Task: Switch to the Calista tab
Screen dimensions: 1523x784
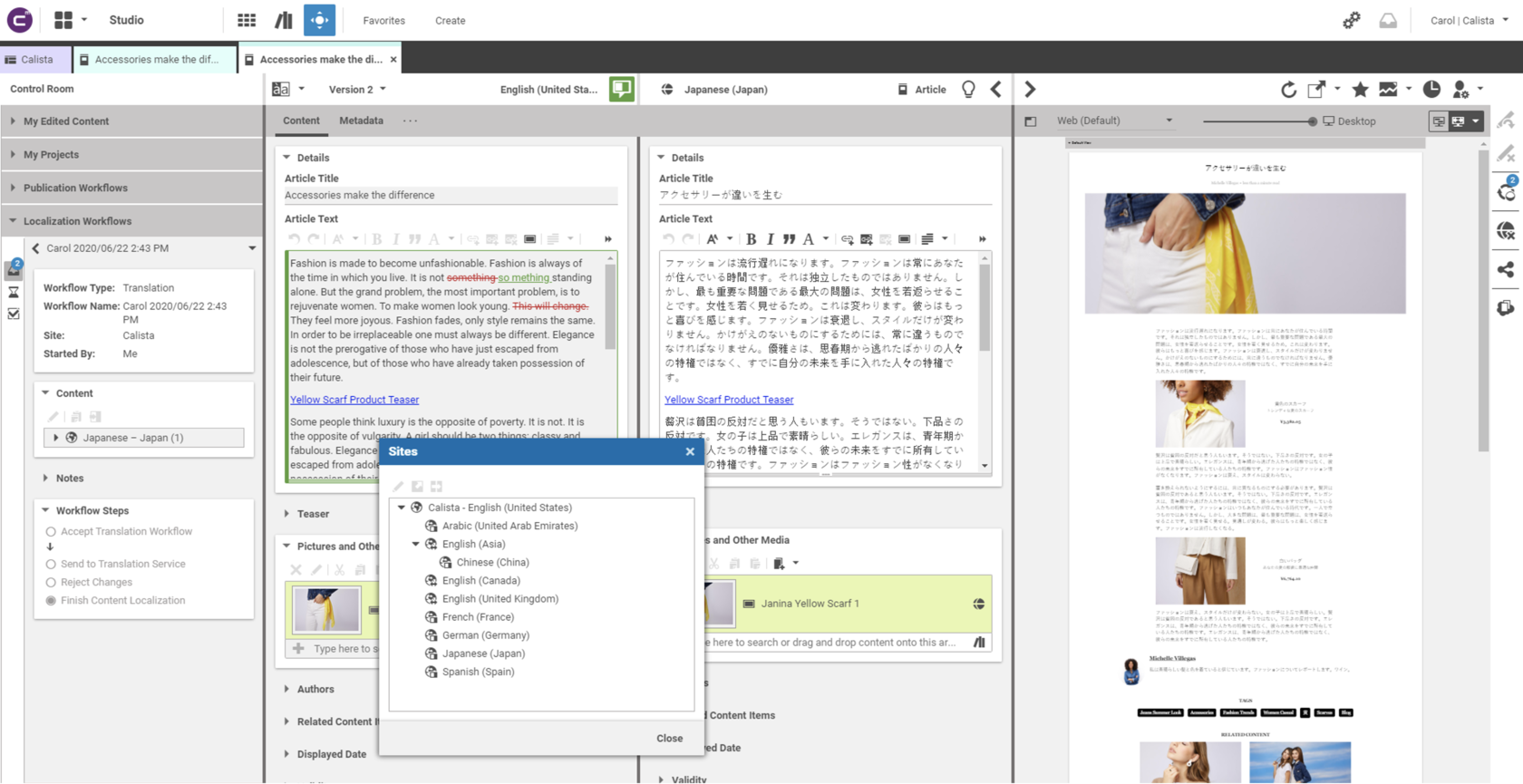Action: pyautogui.click(x=35, y=59)
